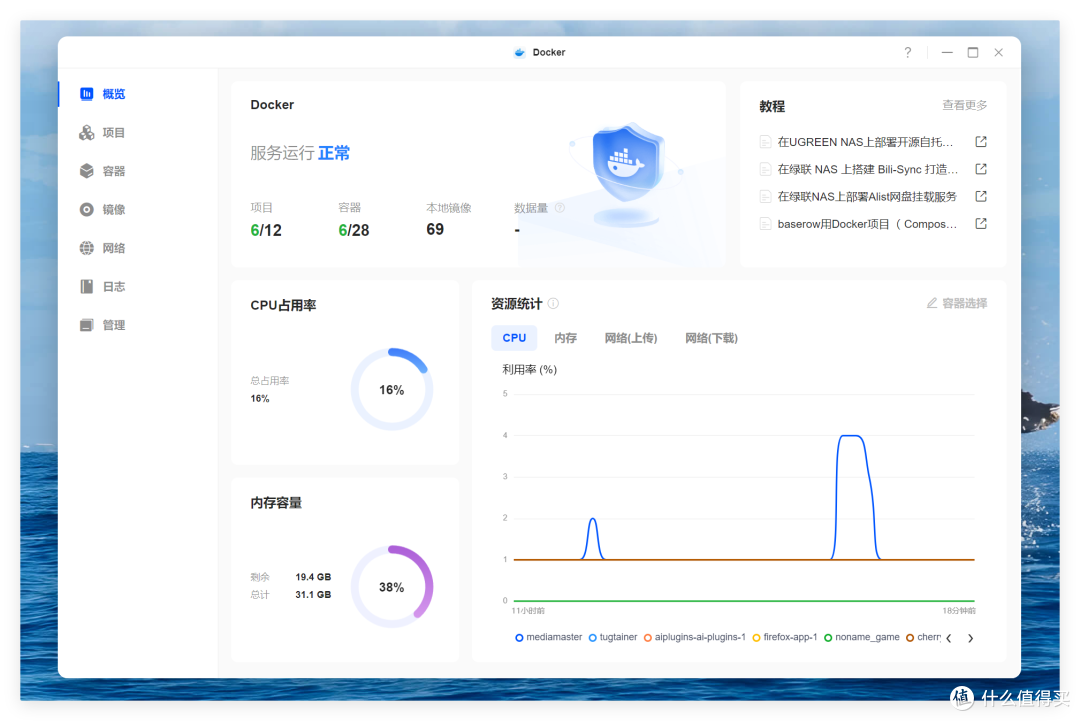This screenshot has height=721, width=1080.
Task: Click 项目 label in the sidebar
Action: [x=114, y=132]
